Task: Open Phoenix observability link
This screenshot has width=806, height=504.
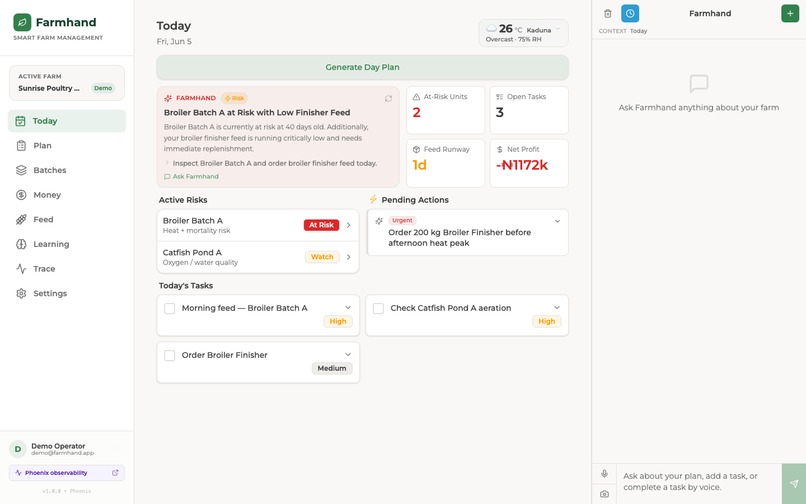Action: (67, 473)
